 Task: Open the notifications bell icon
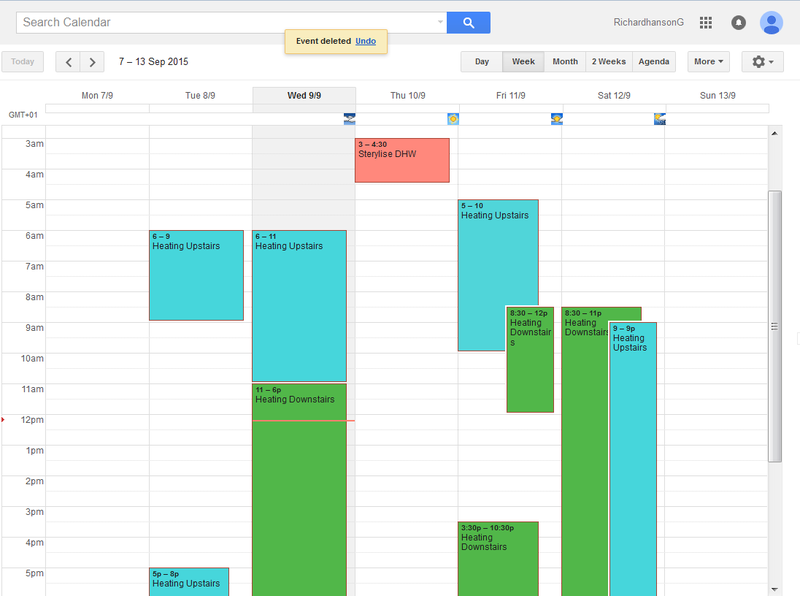pos(738,22)
